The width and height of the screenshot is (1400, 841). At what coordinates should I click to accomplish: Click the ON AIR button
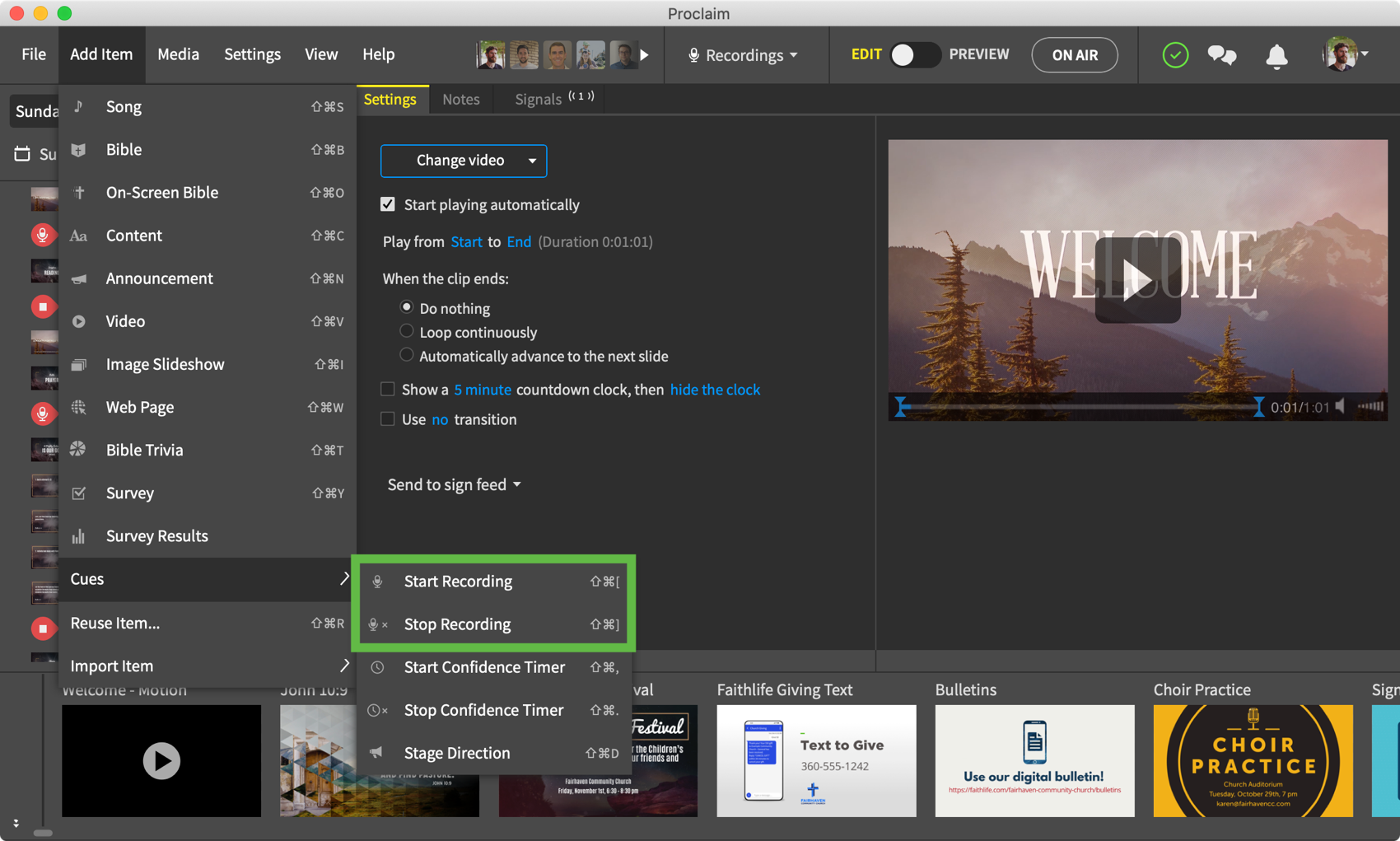coord(1074,55)
